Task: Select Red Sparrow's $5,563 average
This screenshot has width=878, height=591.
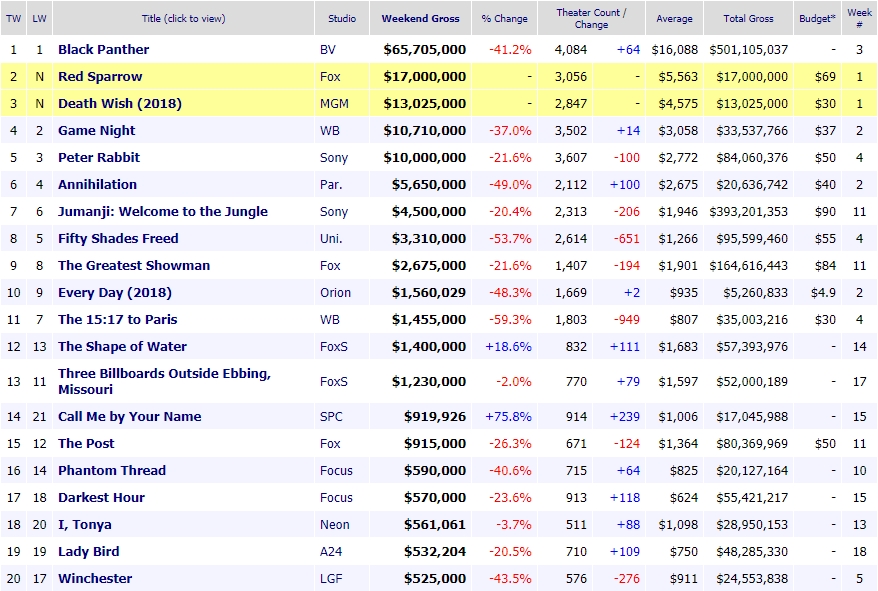Action: pyautogui.click(x=678, y=76)
